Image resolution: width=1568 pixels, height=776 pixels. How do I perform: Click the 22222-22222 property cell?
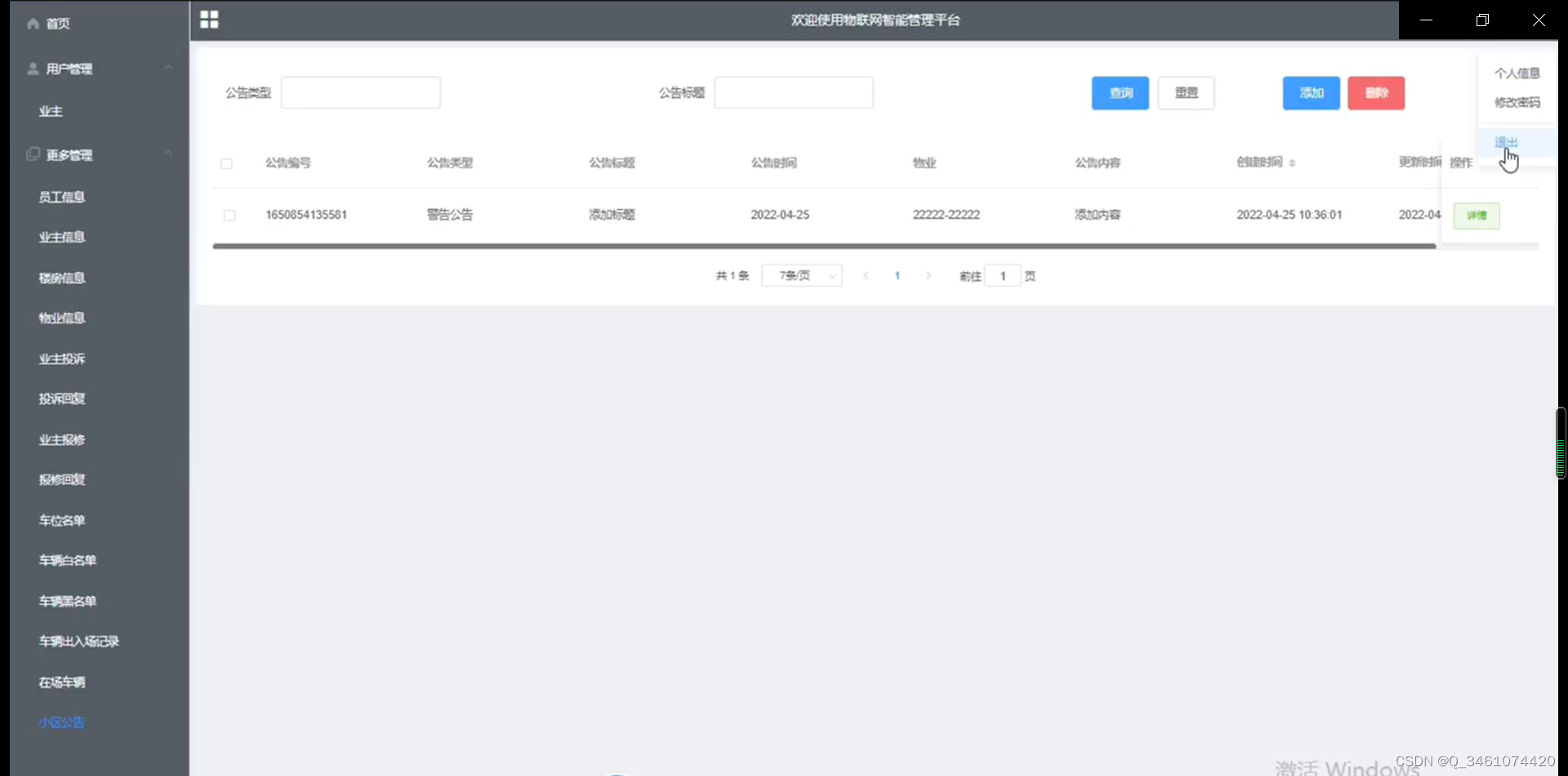[947, 215]
